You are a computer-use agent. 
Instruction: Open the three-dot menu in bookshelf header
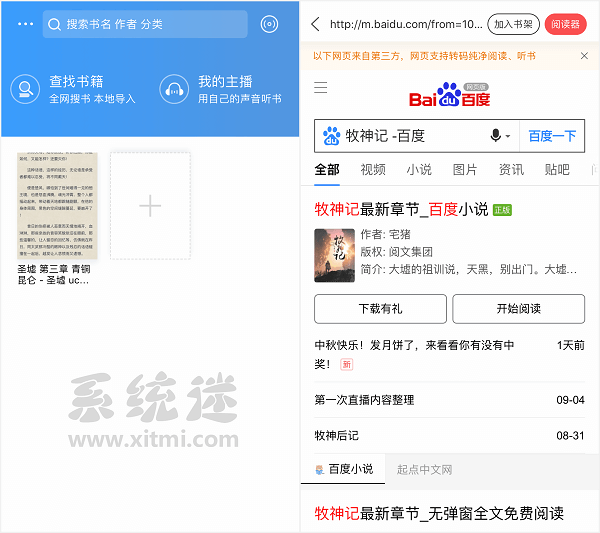click(25, 24)
